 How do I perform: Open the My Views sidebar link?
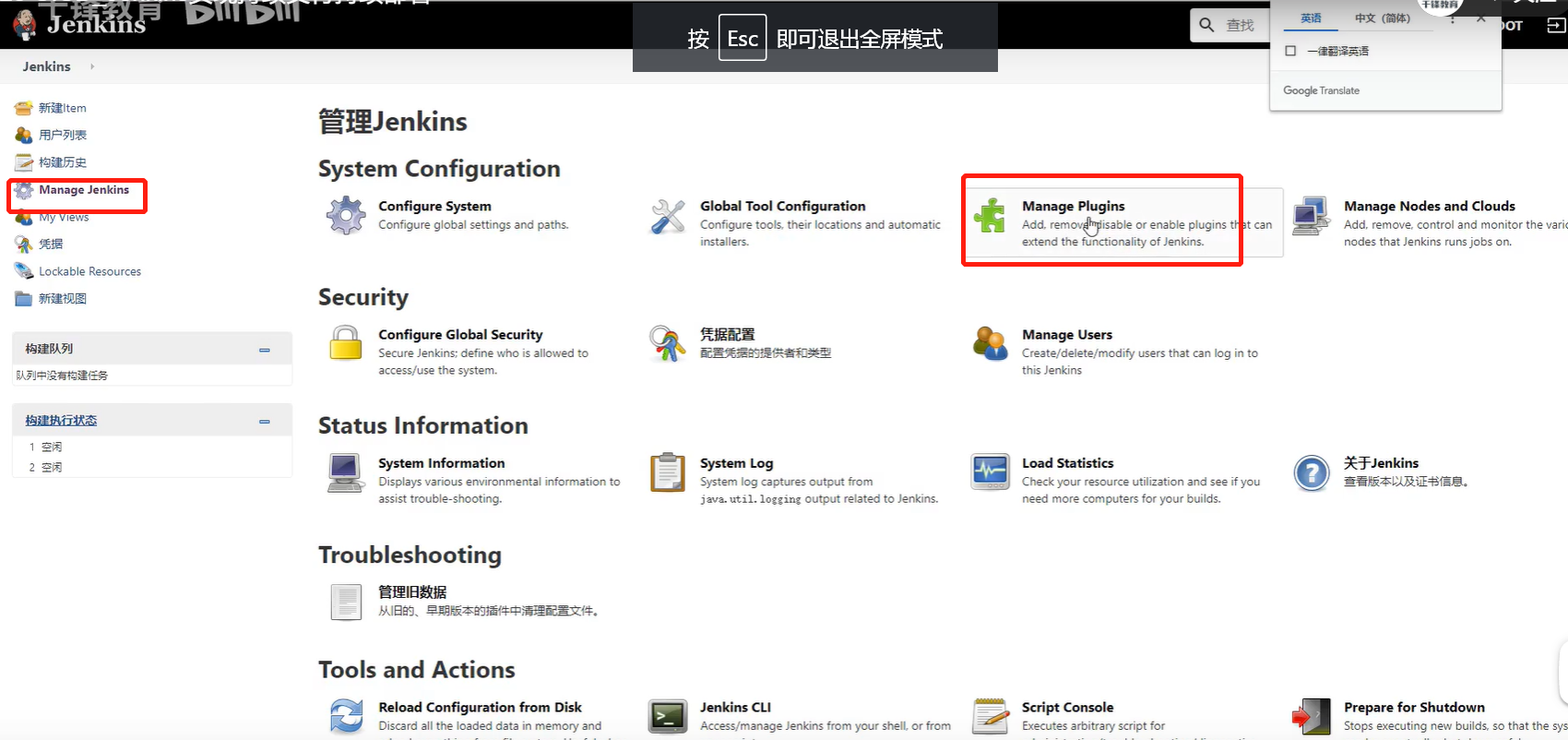coord(64,217)
